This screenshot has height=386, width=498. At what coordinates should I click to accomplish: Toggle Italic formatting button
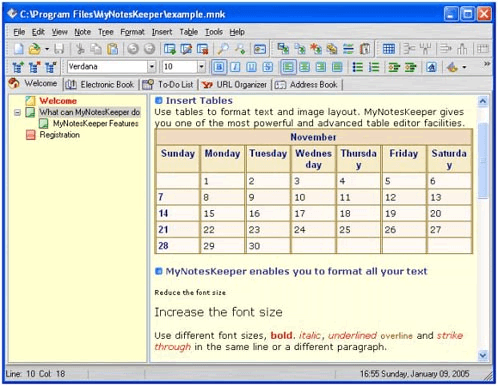235,67
